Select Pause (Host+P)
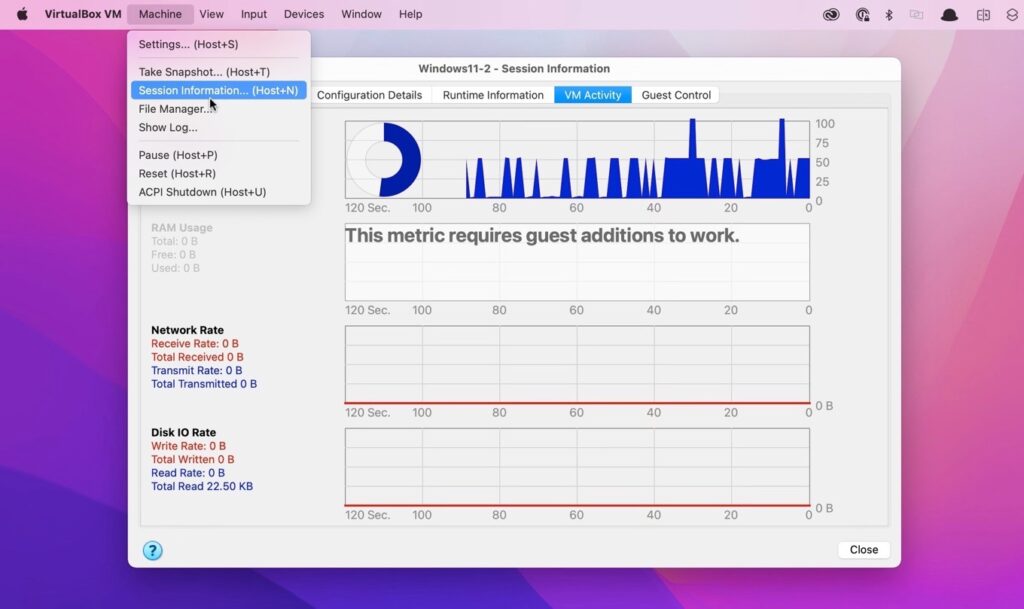The image size is (1024, 609). [219, 155]
